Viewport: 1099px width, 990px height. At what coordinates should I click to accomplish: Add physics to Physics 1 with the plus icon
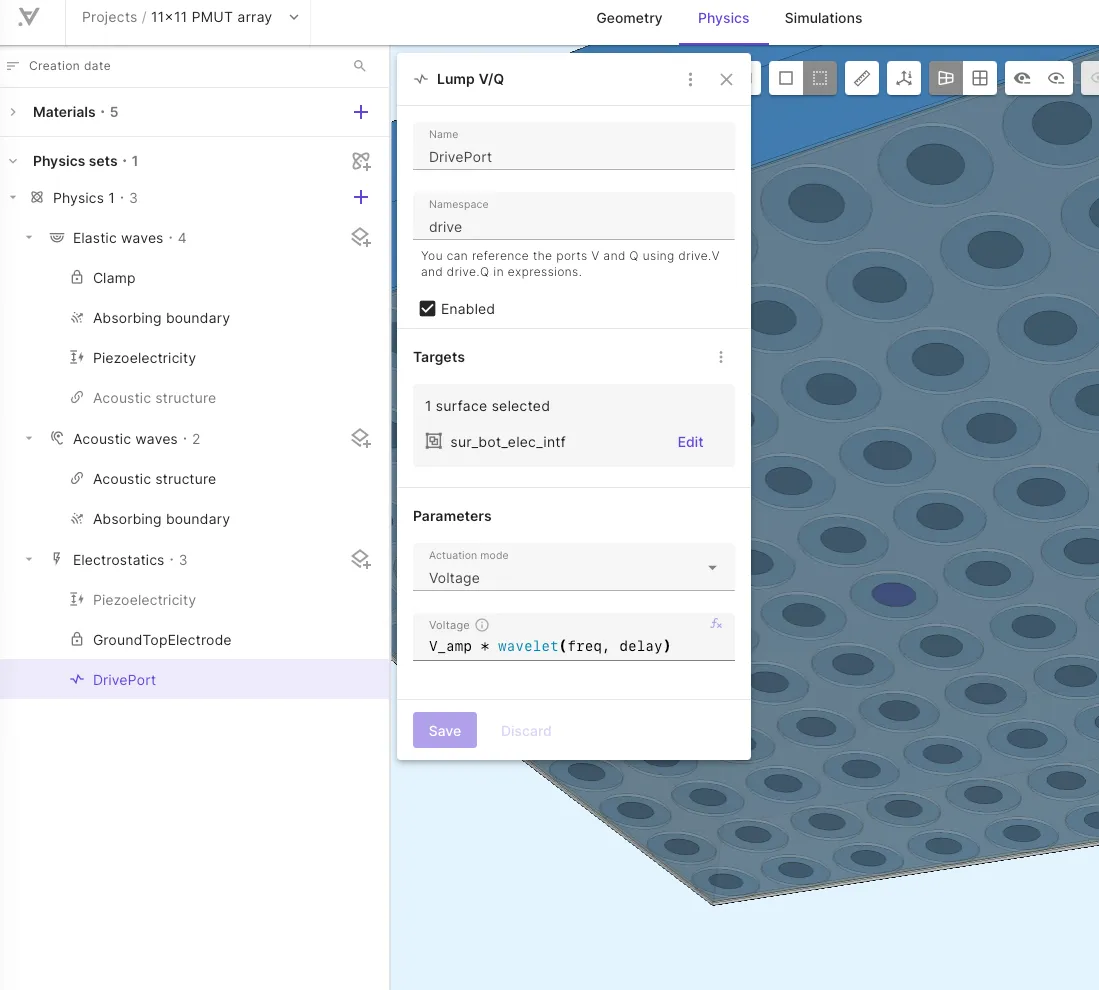pyautogui.click(x=361, y=198)
